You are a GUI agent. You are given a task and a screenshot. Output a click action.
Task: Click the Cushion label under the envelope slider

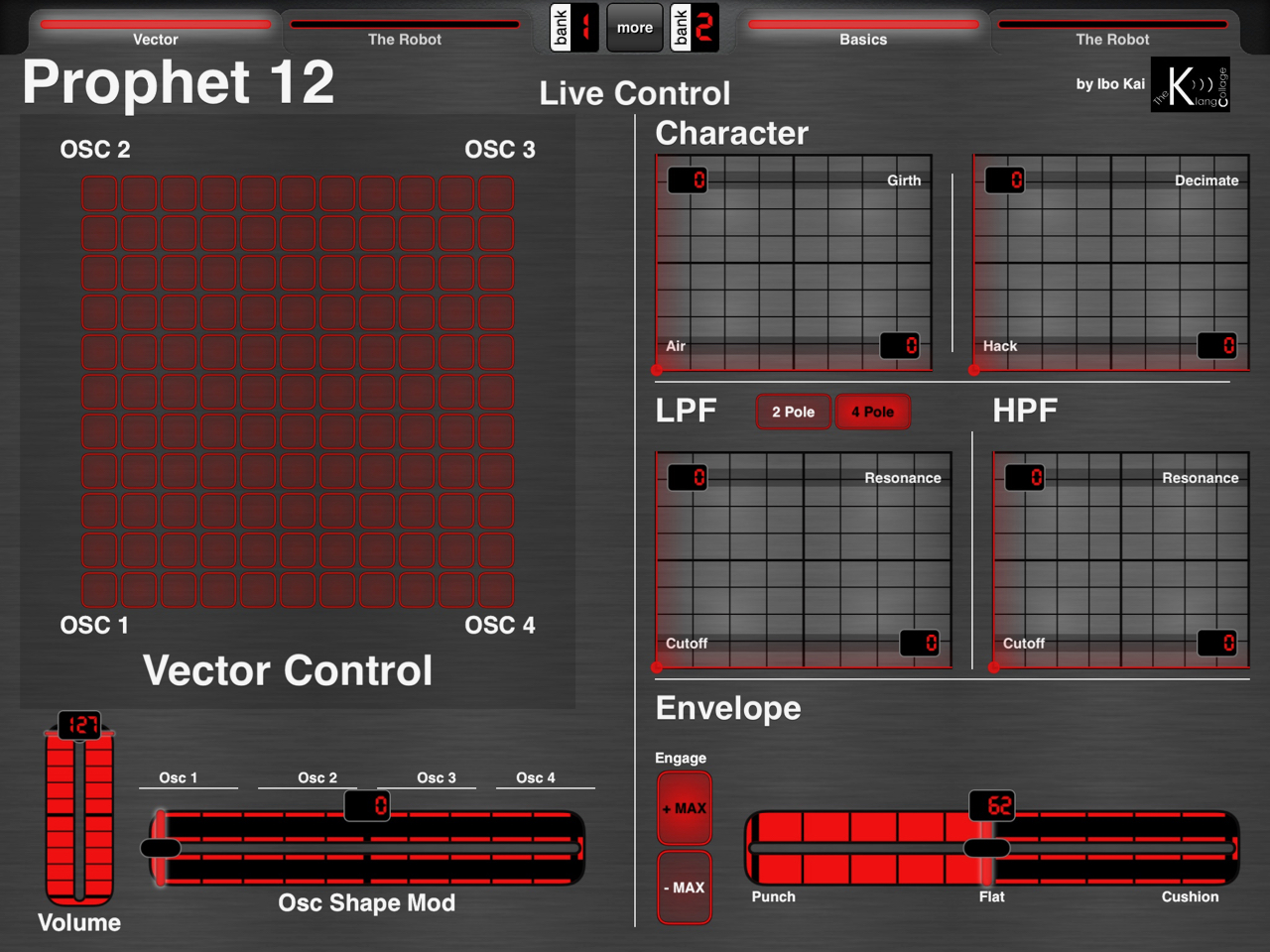(x=1191, y=896)
